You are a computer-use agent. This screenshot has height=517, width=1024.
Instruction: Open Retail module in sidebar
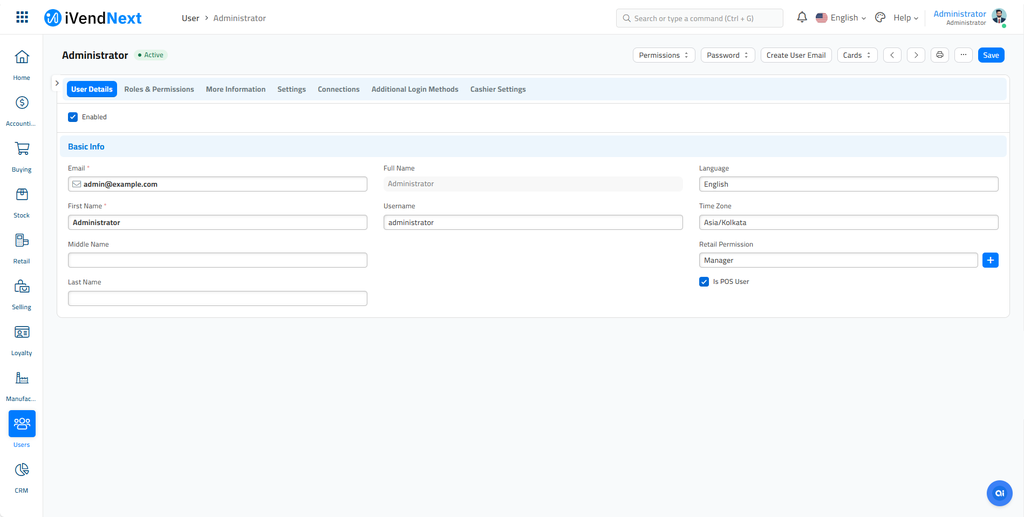tap(22, 248)
